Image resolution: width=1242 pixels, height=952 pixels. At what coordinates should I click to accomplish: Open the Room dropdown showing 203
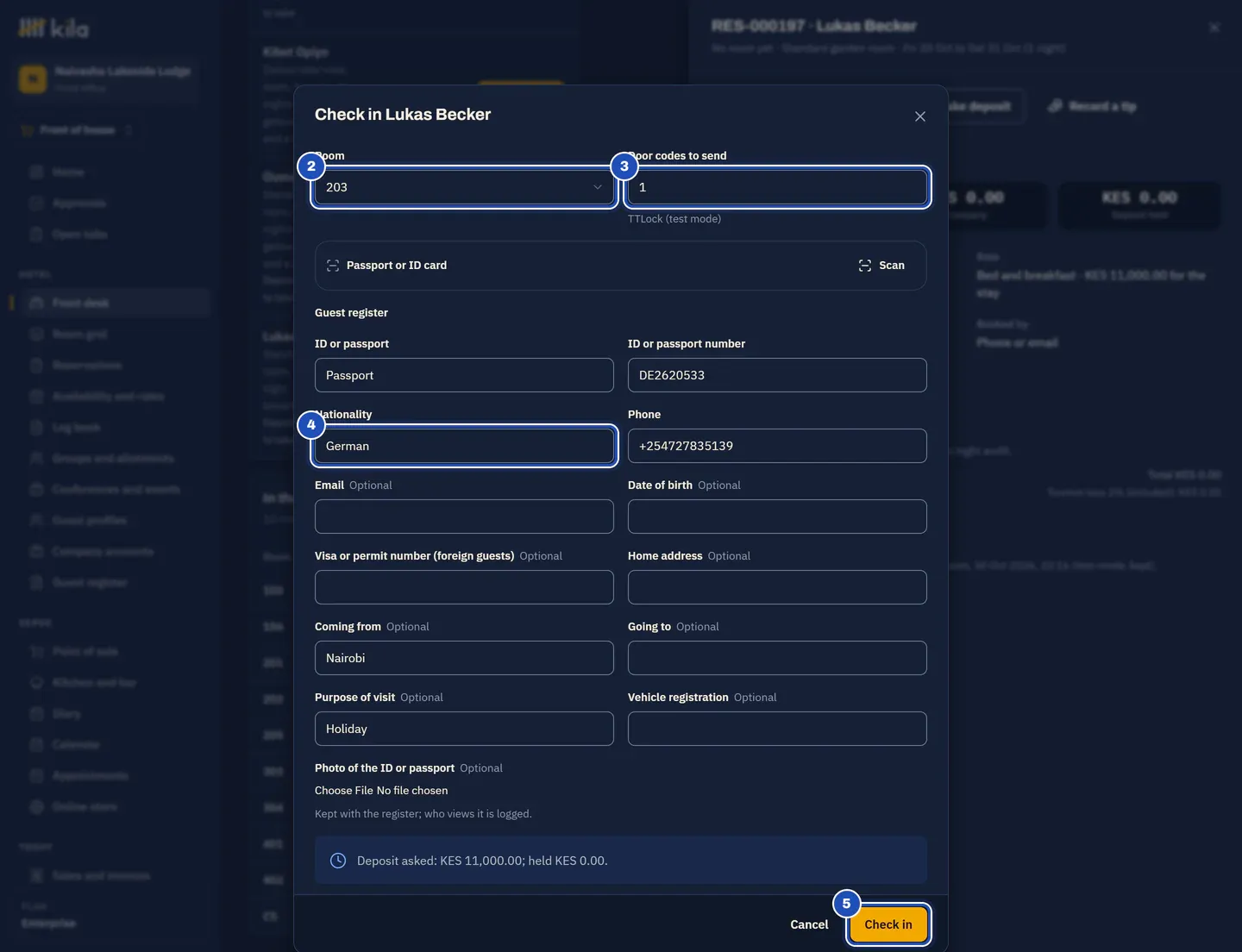coord(464,187)
